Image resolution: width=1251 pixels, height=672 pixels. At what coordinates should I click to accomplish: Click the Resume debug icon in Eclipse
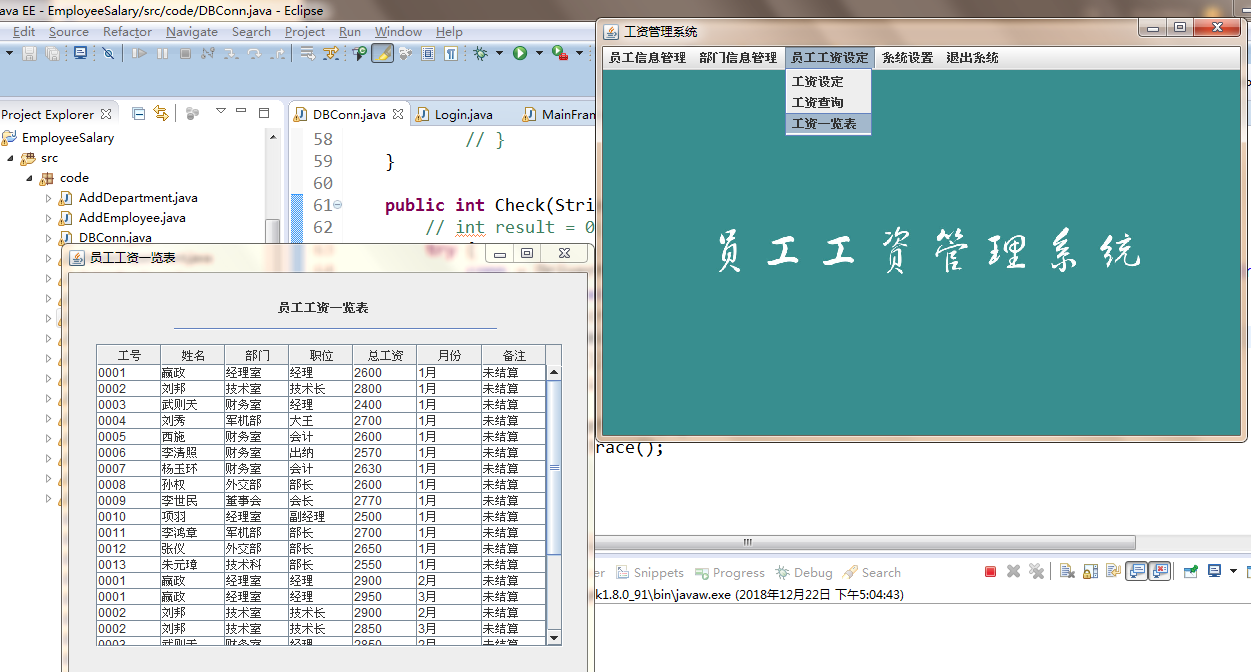(x=139, y=53)
